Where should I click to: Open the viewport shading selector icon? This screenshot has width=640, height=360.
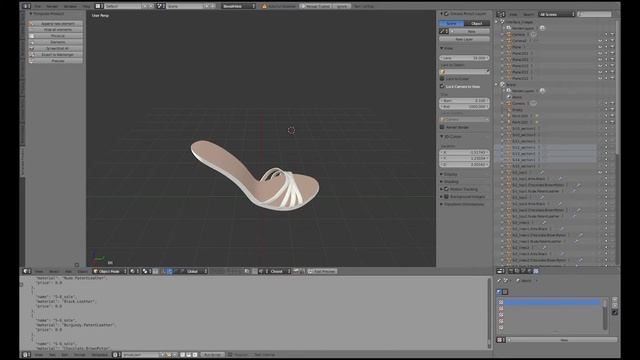coord(133,271)
